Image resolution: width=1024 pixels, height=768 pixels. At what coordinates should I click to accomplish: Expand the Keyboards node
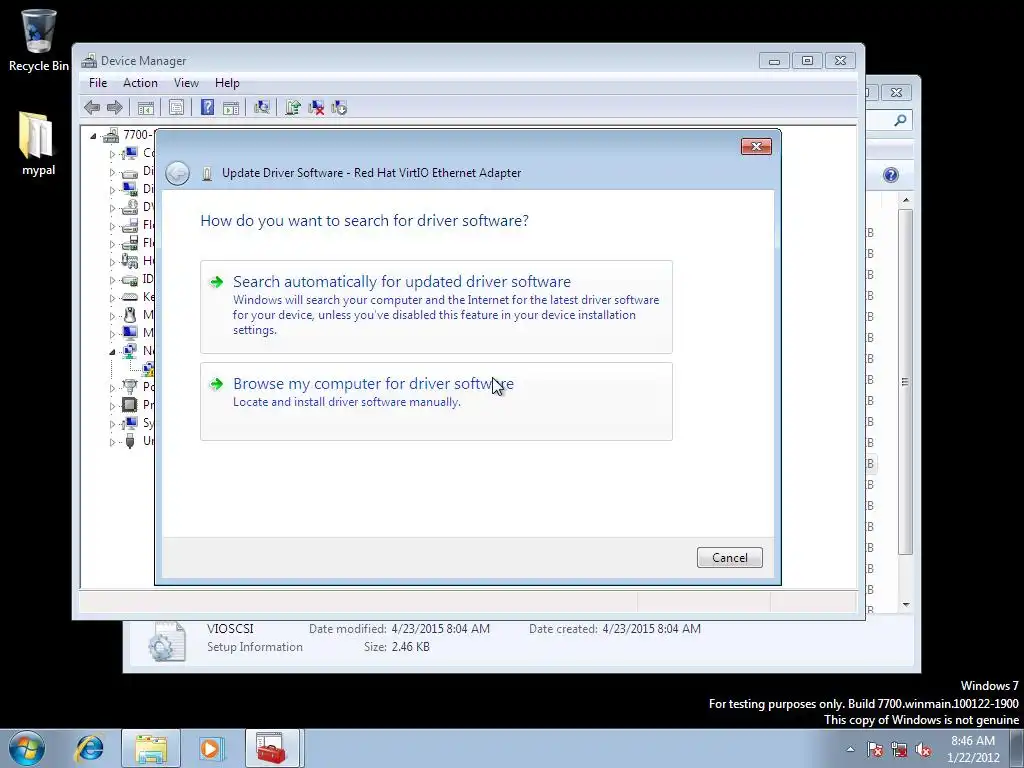click(x=112, y=298)
